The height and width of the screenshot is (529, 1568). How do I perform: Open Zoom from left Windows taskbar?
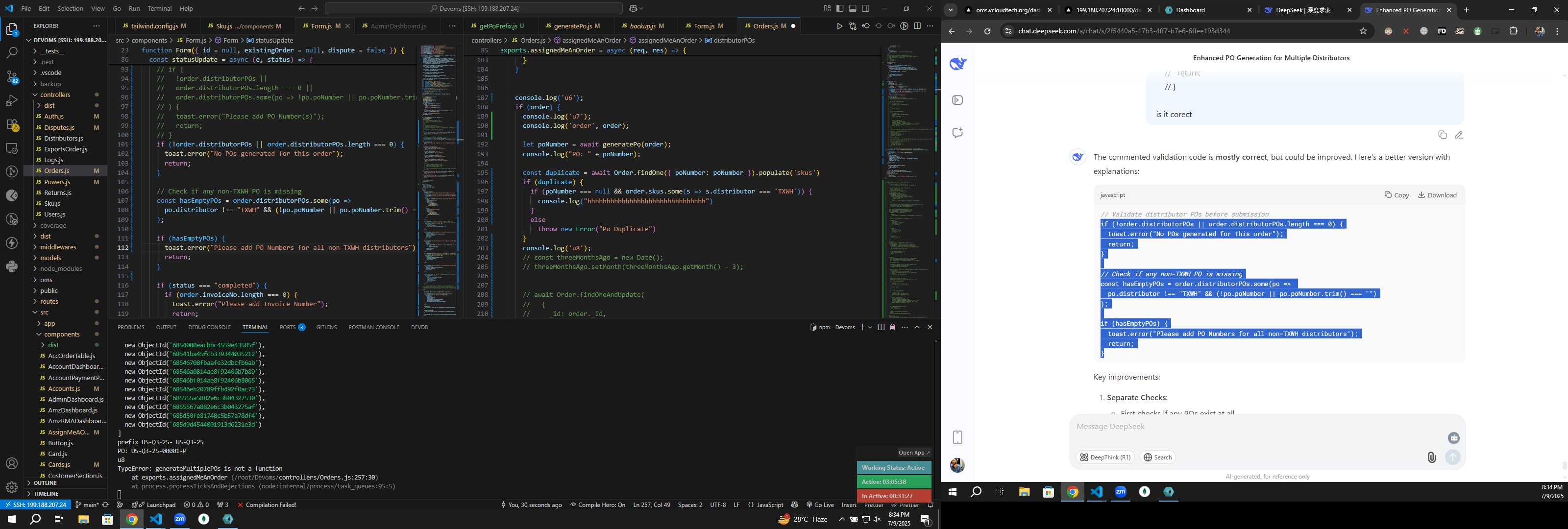pyautogui.click(x=180, y=519)
